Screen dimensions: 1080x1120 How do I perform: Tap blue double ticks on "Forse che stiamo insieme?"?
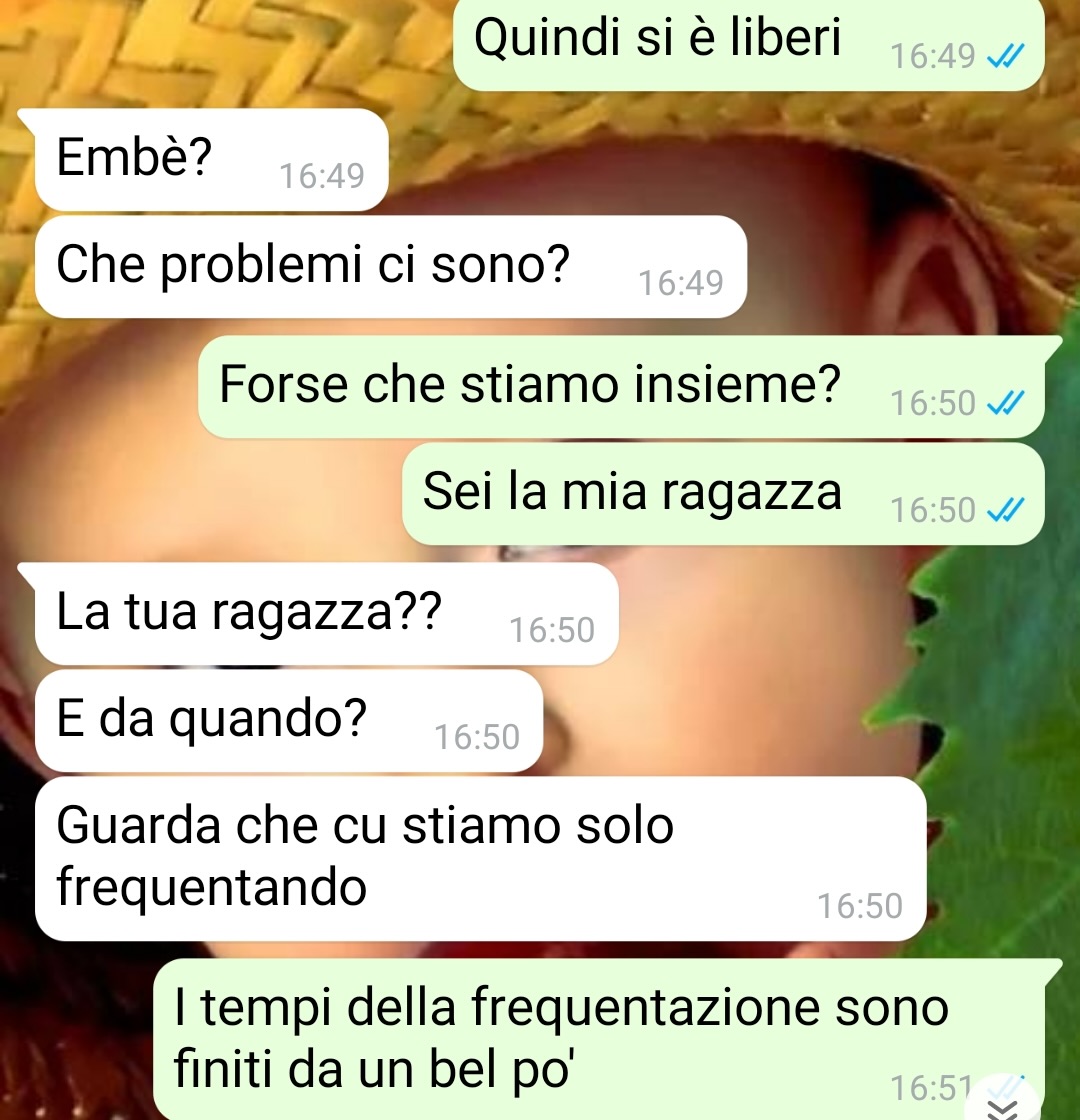click(1006, 403)
